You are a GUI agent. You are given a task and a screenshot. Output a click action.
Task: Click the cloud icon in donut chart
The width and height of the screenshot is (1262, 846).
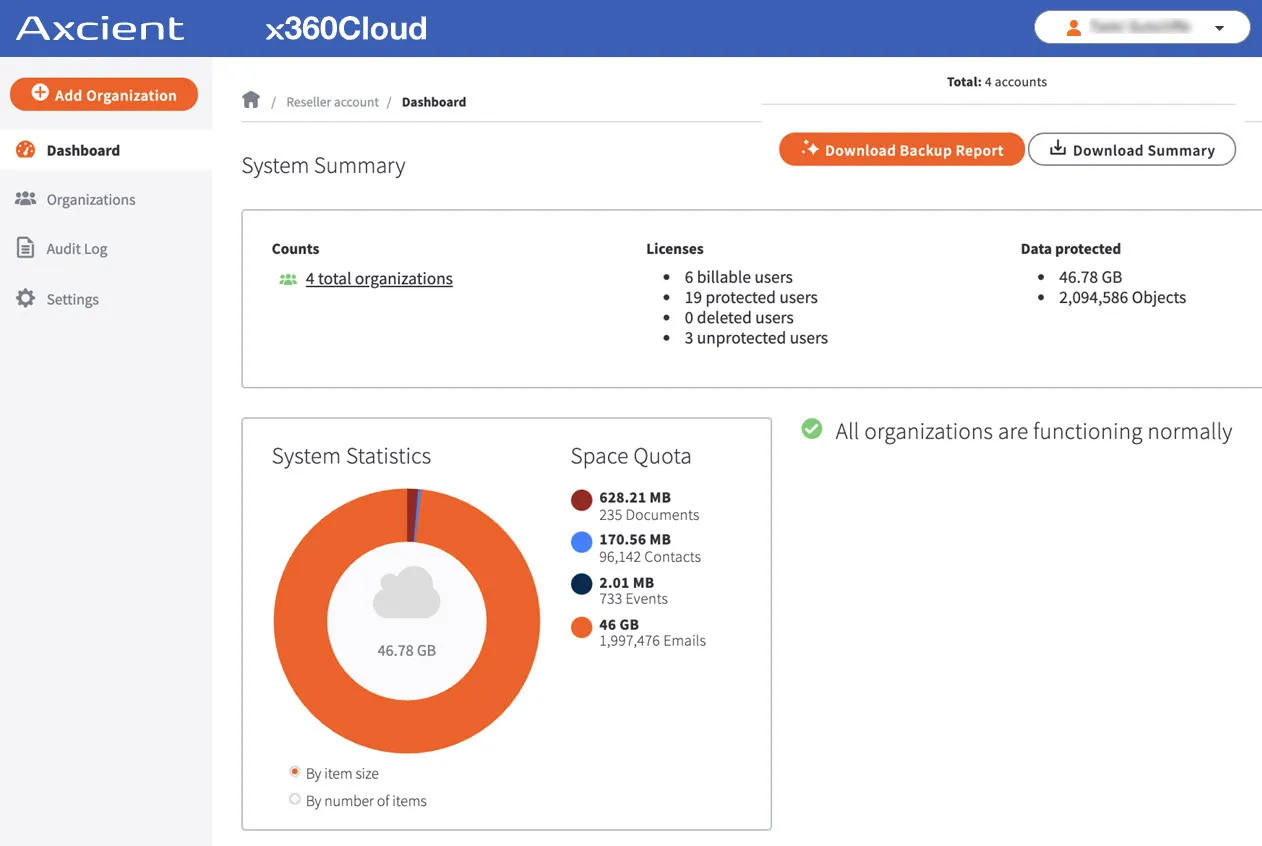[406, 593]
